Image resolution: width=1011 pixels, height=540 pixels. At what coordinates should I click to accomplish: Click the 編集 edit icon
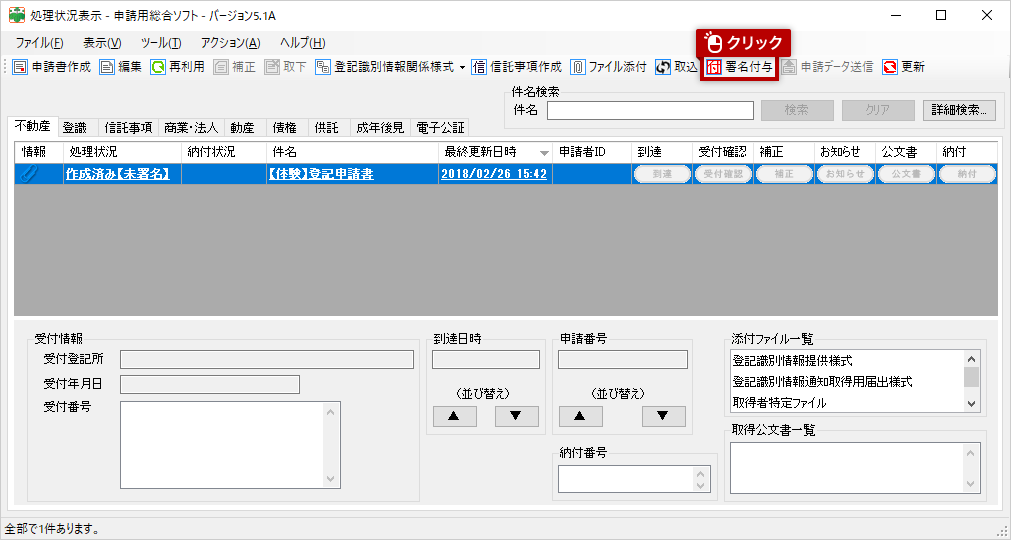(106, 67)
